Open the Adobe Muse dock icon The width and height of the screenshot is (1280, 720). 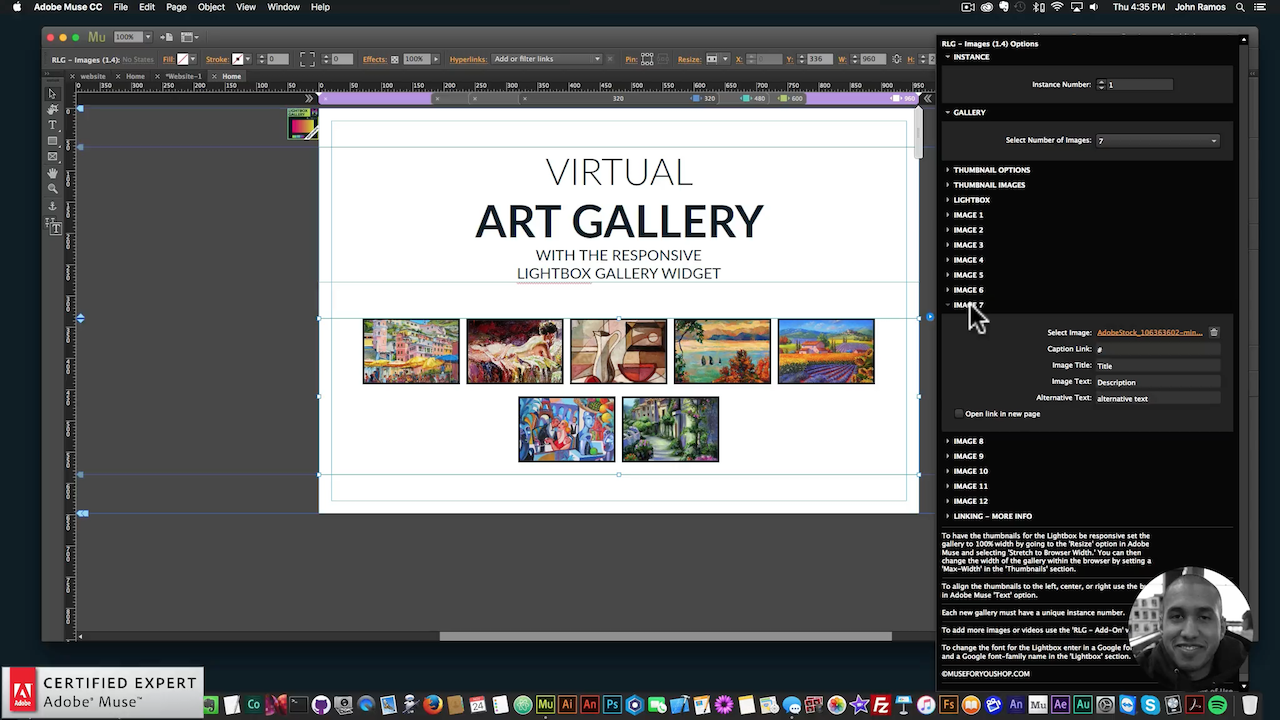coord(544,705)
